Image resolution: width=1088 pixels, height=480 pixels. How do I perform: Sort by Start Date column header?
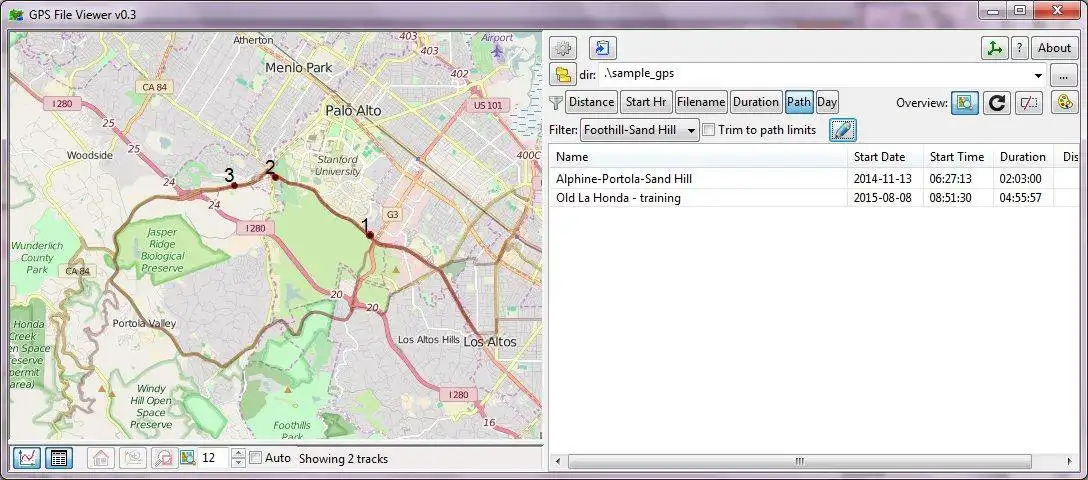pyautogui.click(x=885, y=157)
